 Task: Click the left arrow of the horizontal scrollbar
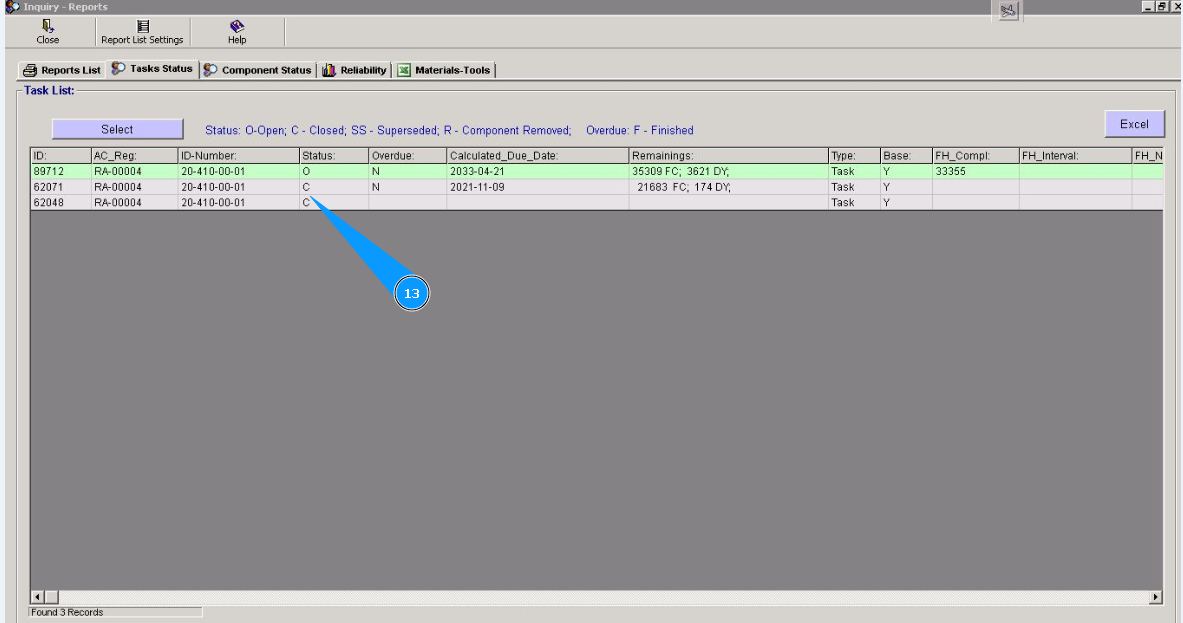[38, 597]
